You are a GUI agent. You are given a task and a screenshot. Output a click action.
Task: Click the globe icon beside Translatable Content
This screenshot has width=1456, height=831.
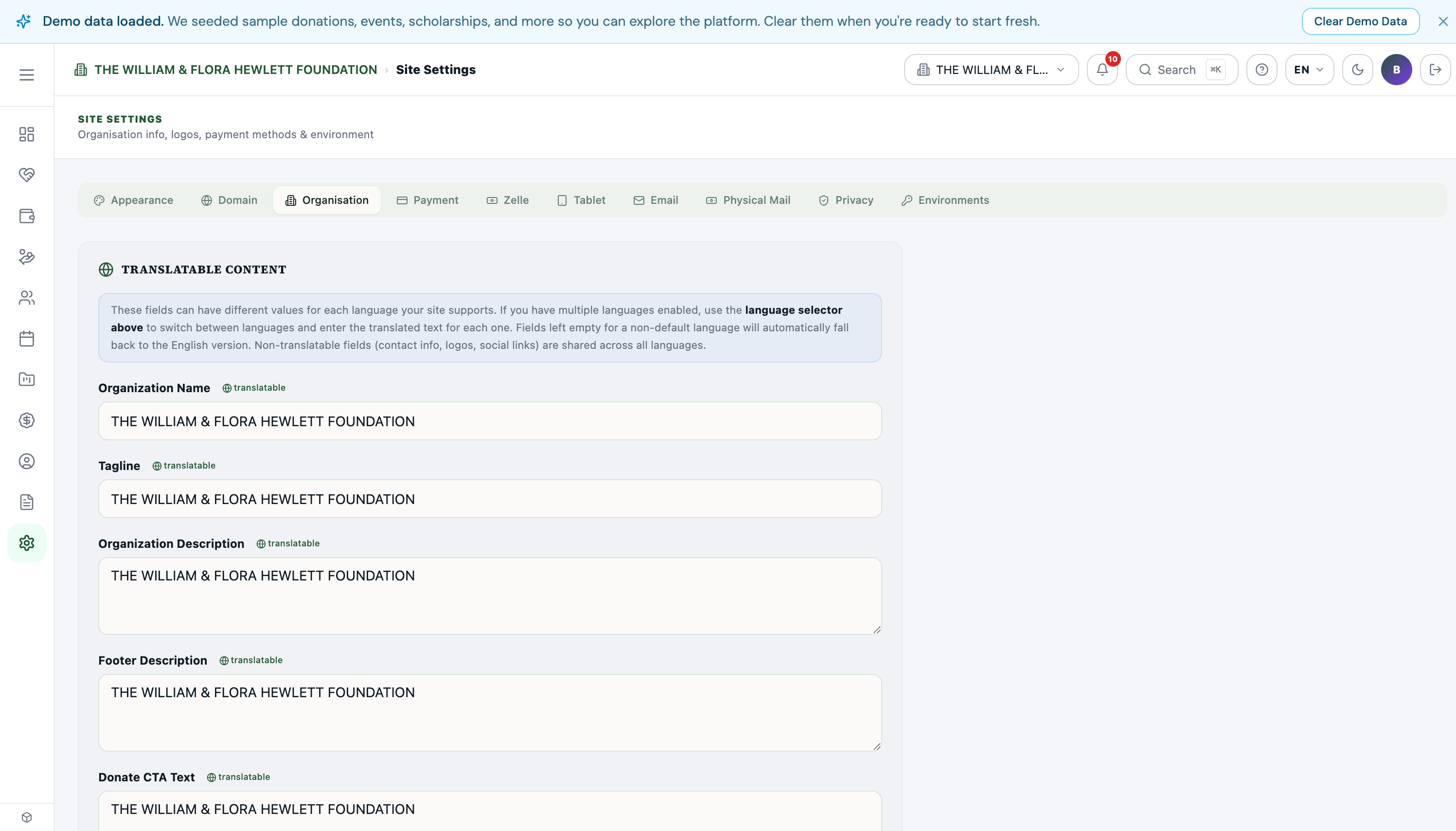[x=106, y=270]
